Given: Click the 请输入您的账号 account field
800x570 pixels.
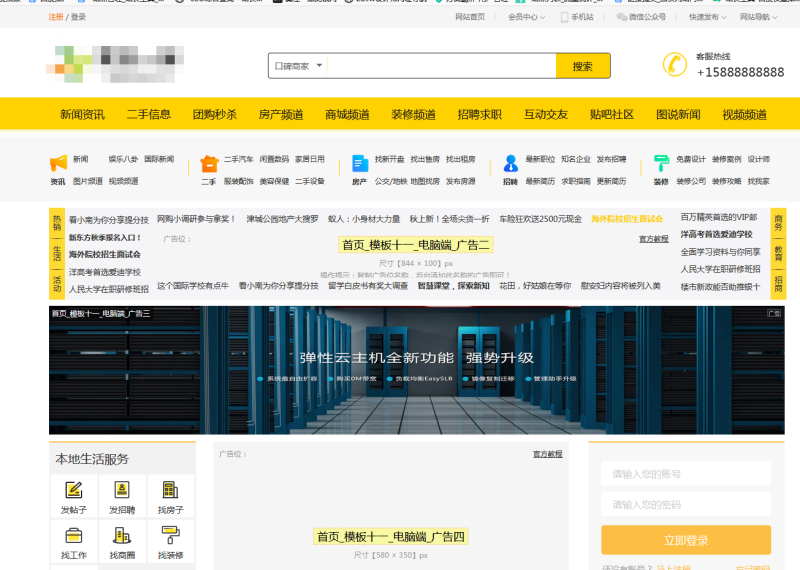Looking at the screenshot, I should point(686,474).
